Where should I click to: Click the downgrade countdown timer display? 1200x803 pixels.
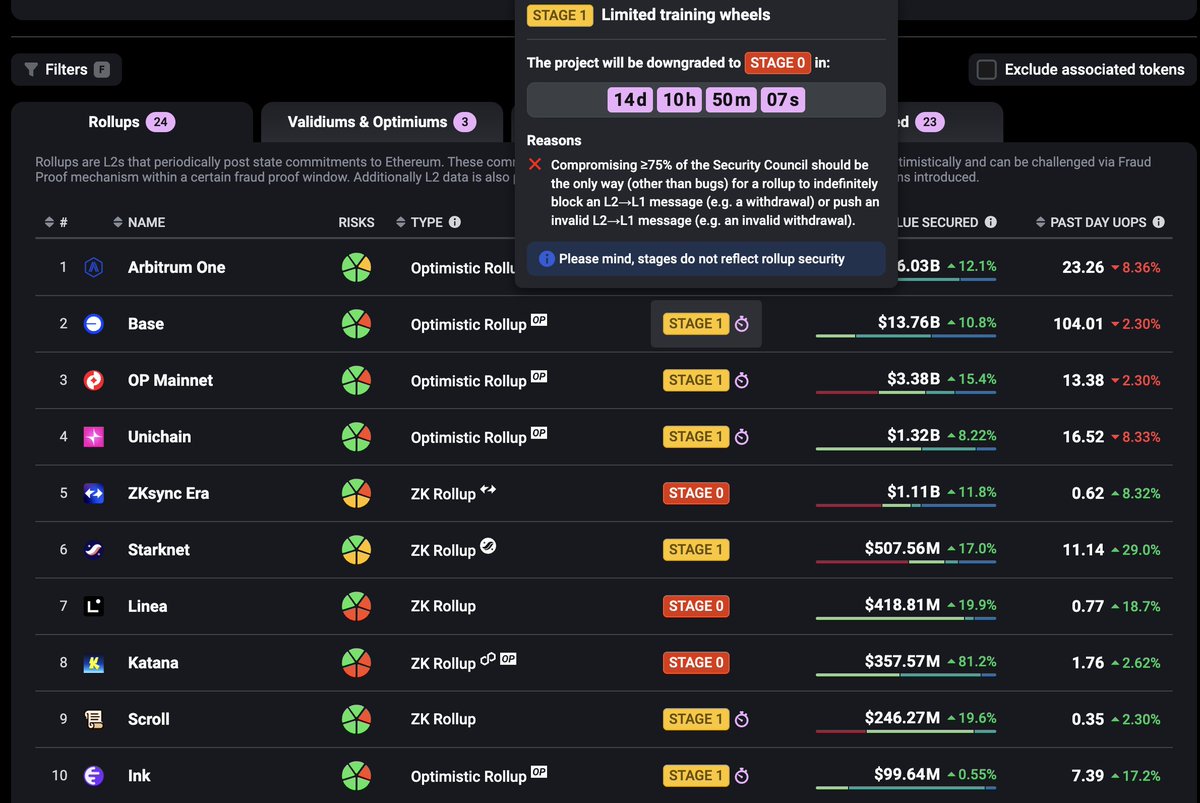tap(706, 100)
